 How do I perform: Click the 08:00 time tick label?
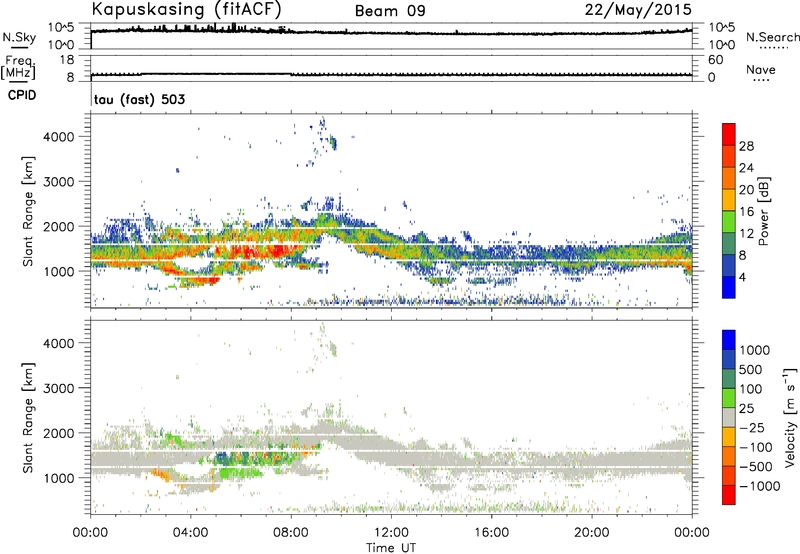291,533
